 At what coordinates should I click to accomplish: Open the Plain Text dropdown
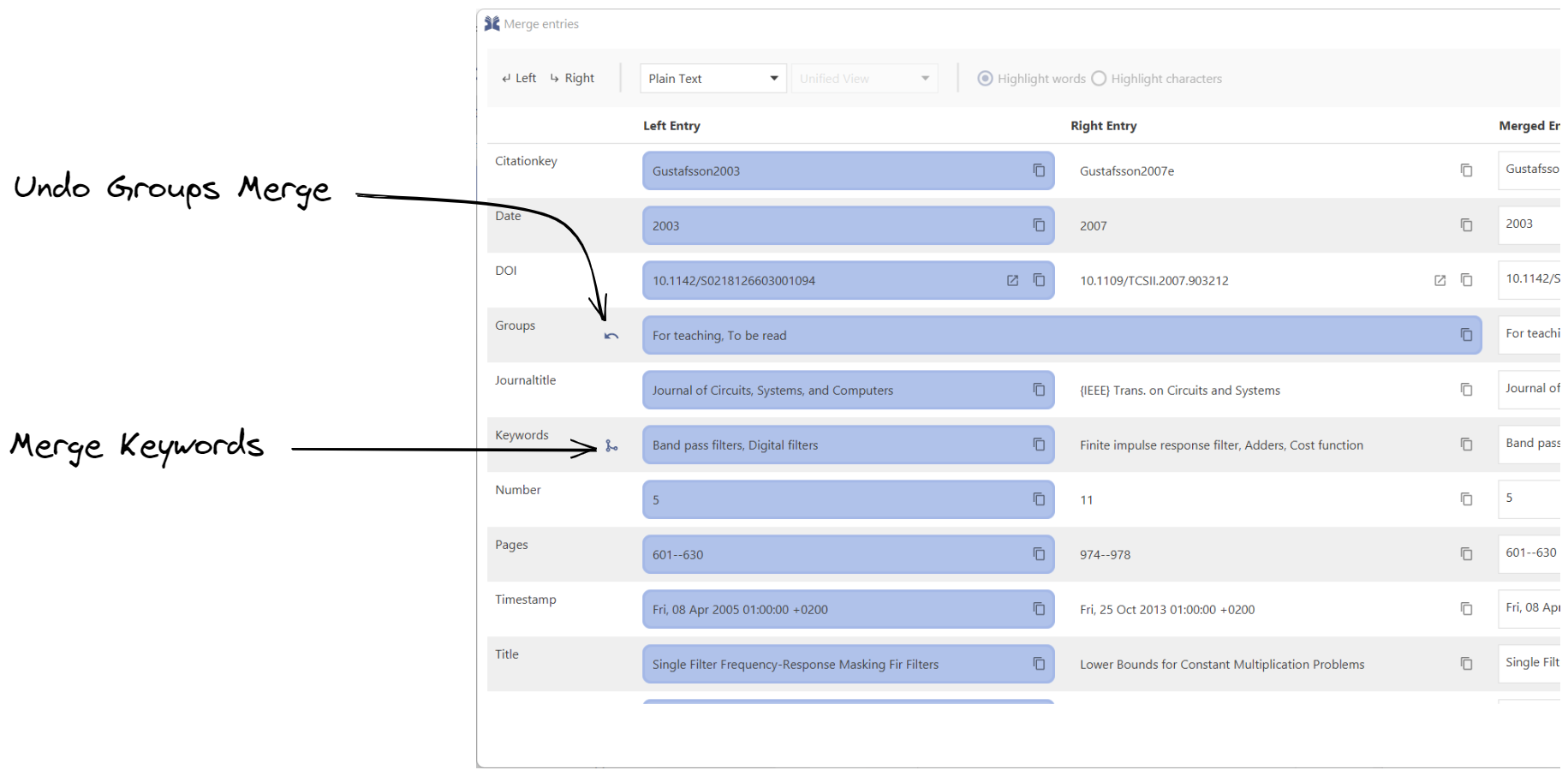pyautogui.click(x=712, y=79)
